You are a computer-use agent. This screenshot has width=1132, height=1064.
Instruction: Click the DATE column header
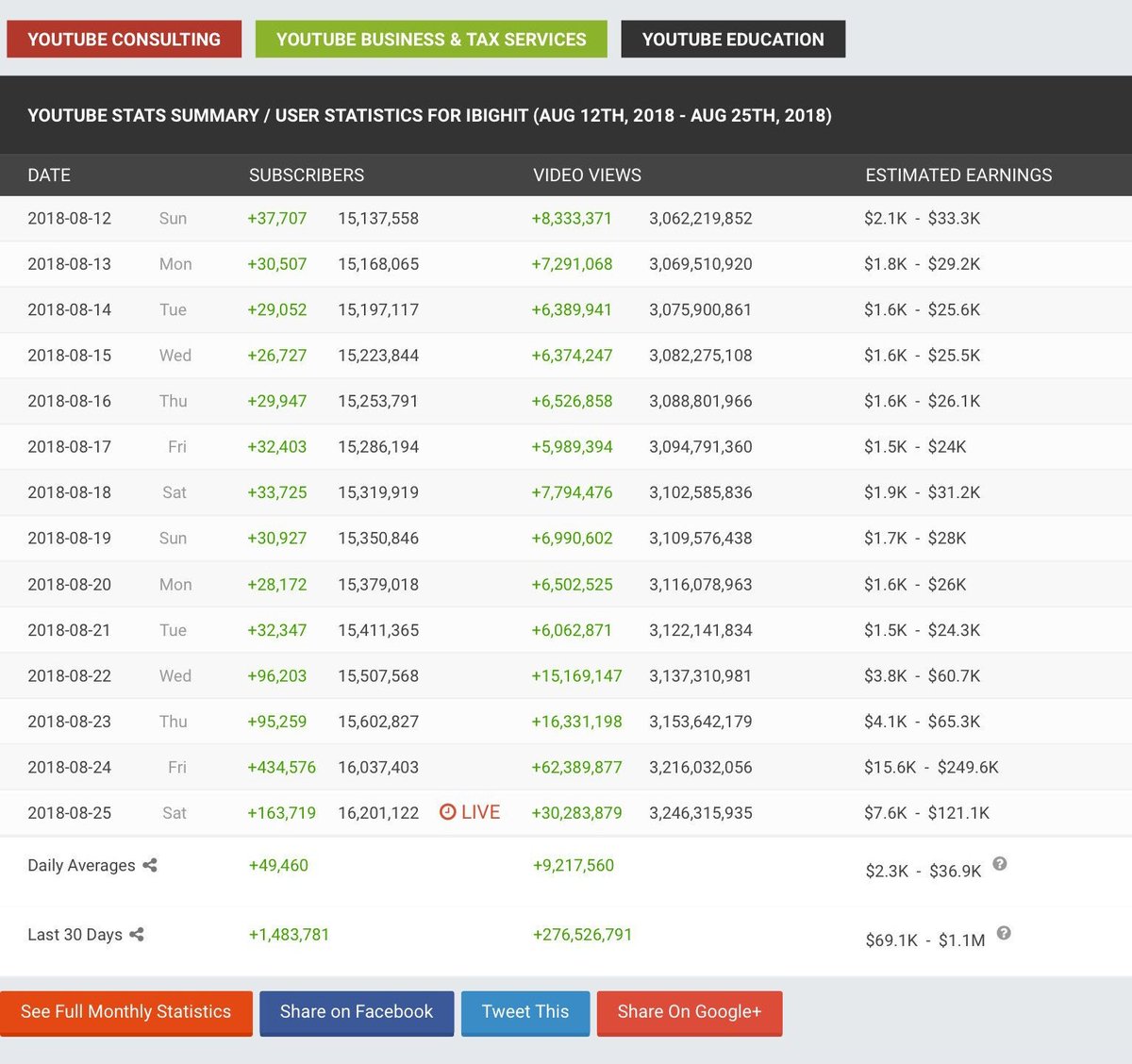[x=49, y=175]
